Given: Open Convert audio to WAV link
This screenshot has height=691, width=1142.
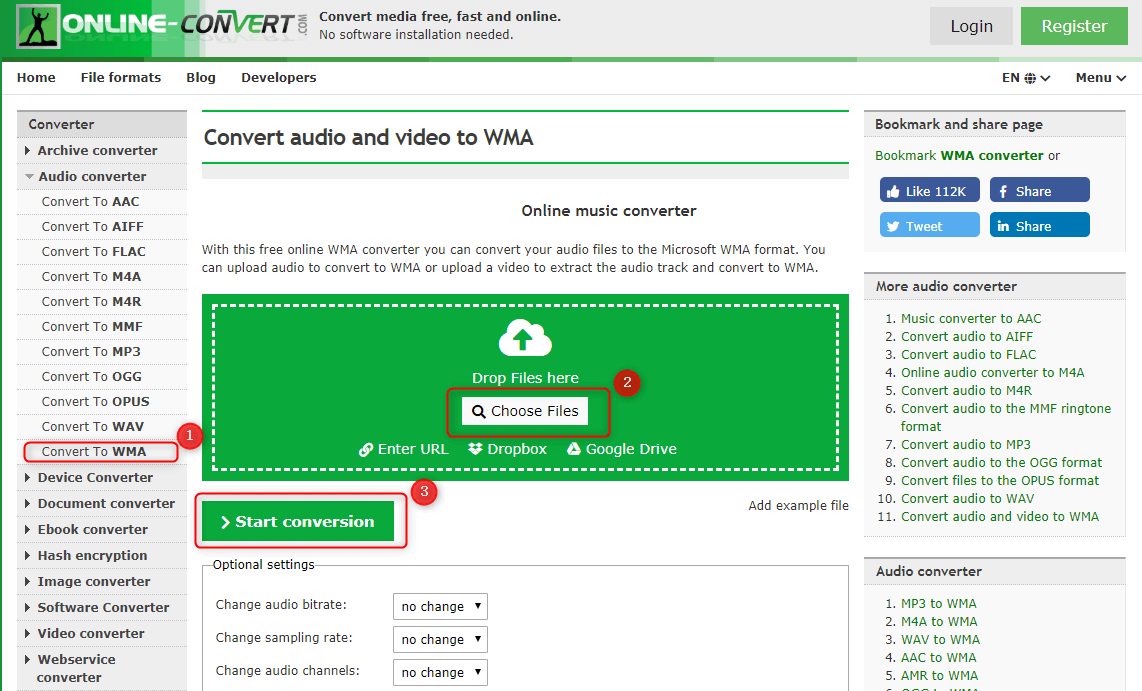Looking at the screenshot, I should coord(967,499).
